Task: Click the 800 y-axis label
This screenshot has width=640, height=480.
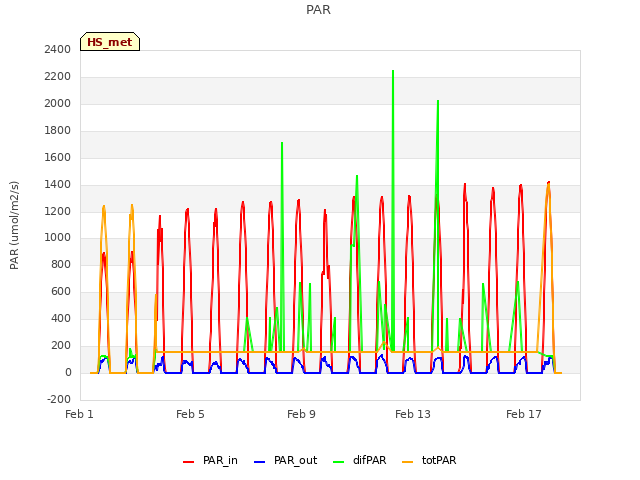Action: point(61,264)
